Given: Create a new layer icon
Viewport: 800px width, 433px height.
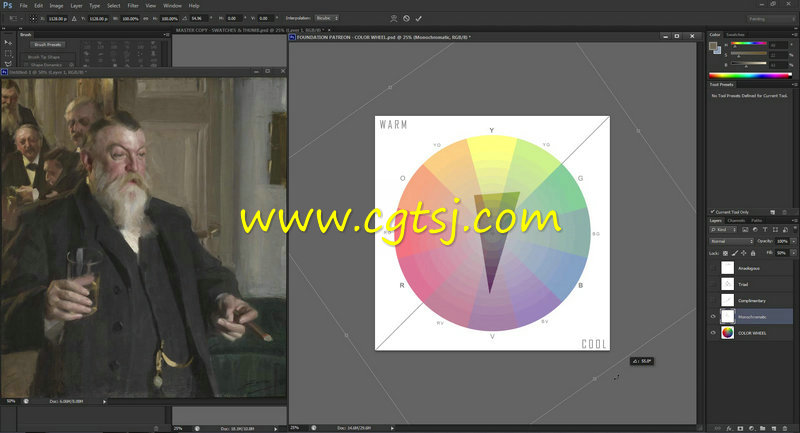Looking at the screenshot, I should (774, 428).
